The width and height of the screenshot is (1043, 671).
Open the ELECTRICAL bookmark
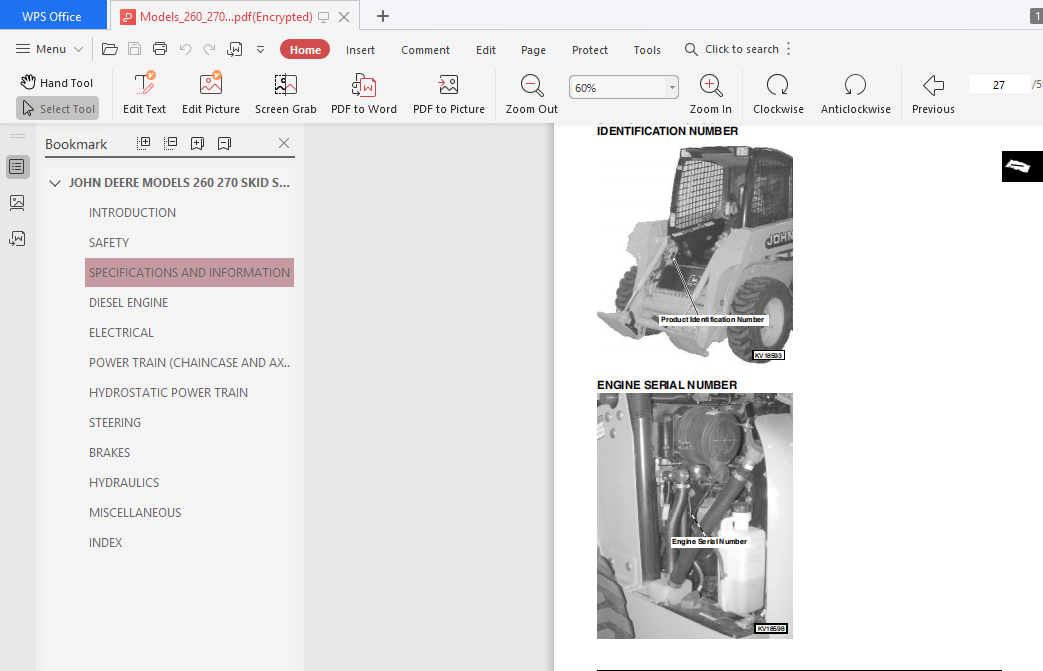[121, 333]
